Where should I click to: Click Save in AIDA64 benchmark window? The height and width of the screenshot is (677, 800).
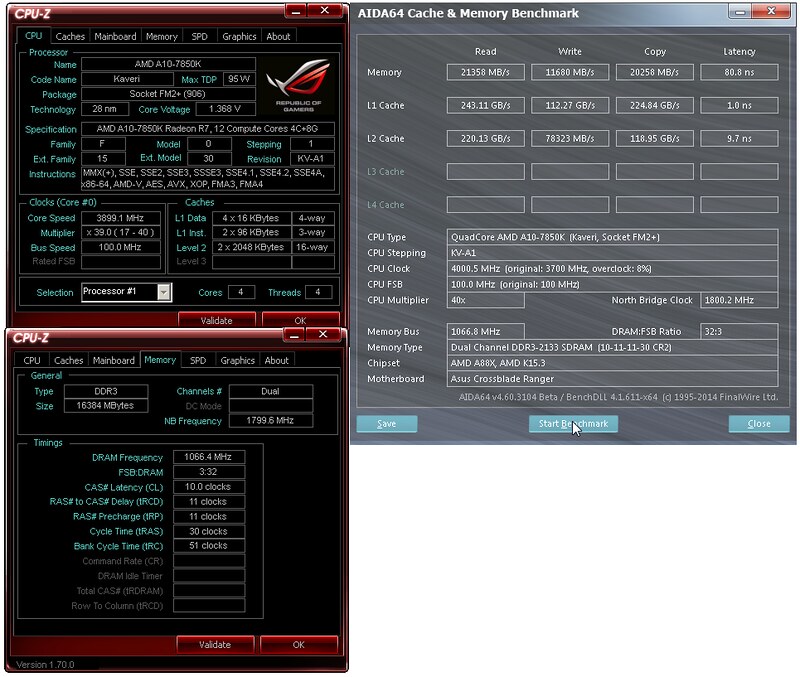(x=387, y=423)
